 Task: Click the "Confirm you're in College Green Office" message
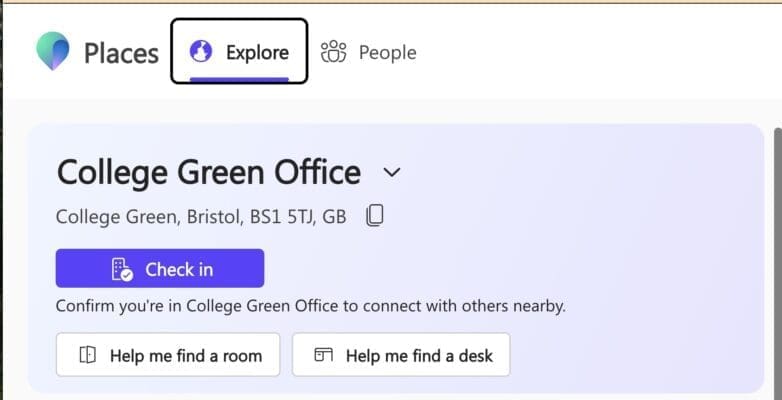(x=310, y=305)
